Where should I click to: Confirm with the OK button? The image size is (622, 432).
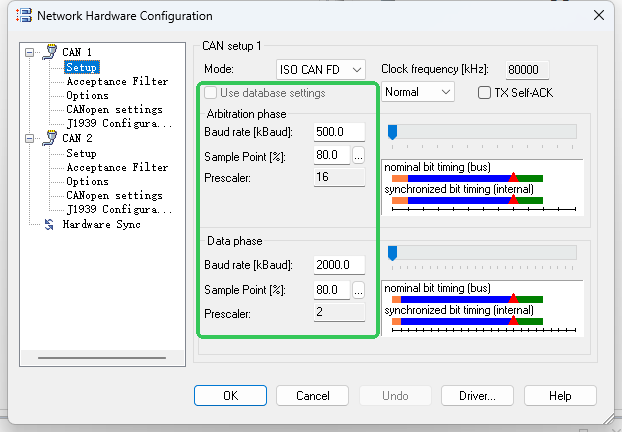[x=230, y=396]
